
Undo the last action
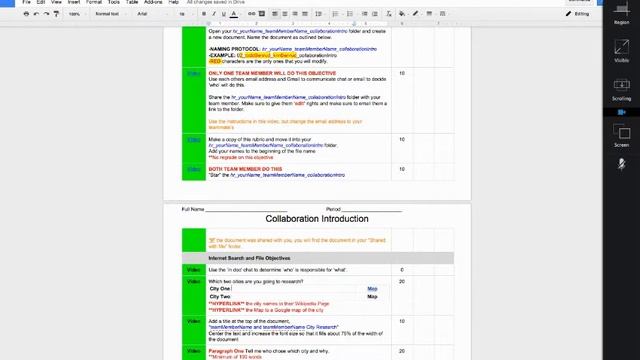coord(36,14)
